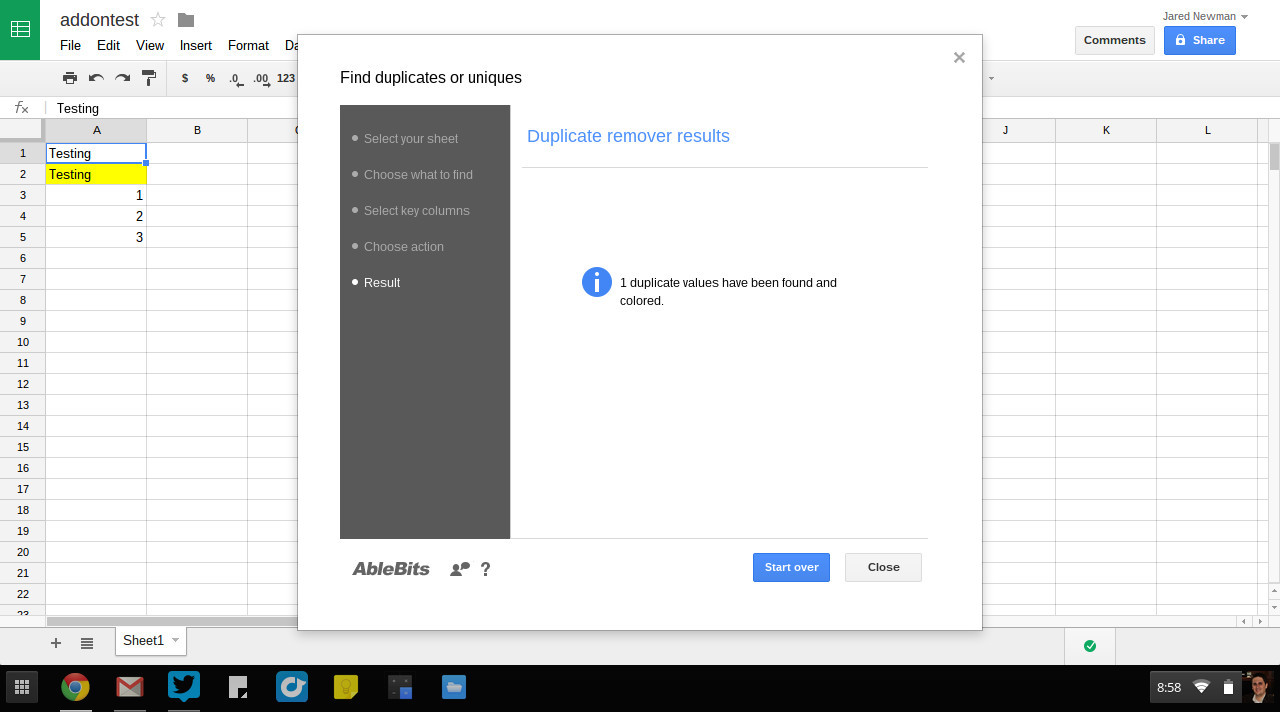Click the formula bar showing Testing
The width and height of the screenshot is (1280, 712).
point(170,108)
